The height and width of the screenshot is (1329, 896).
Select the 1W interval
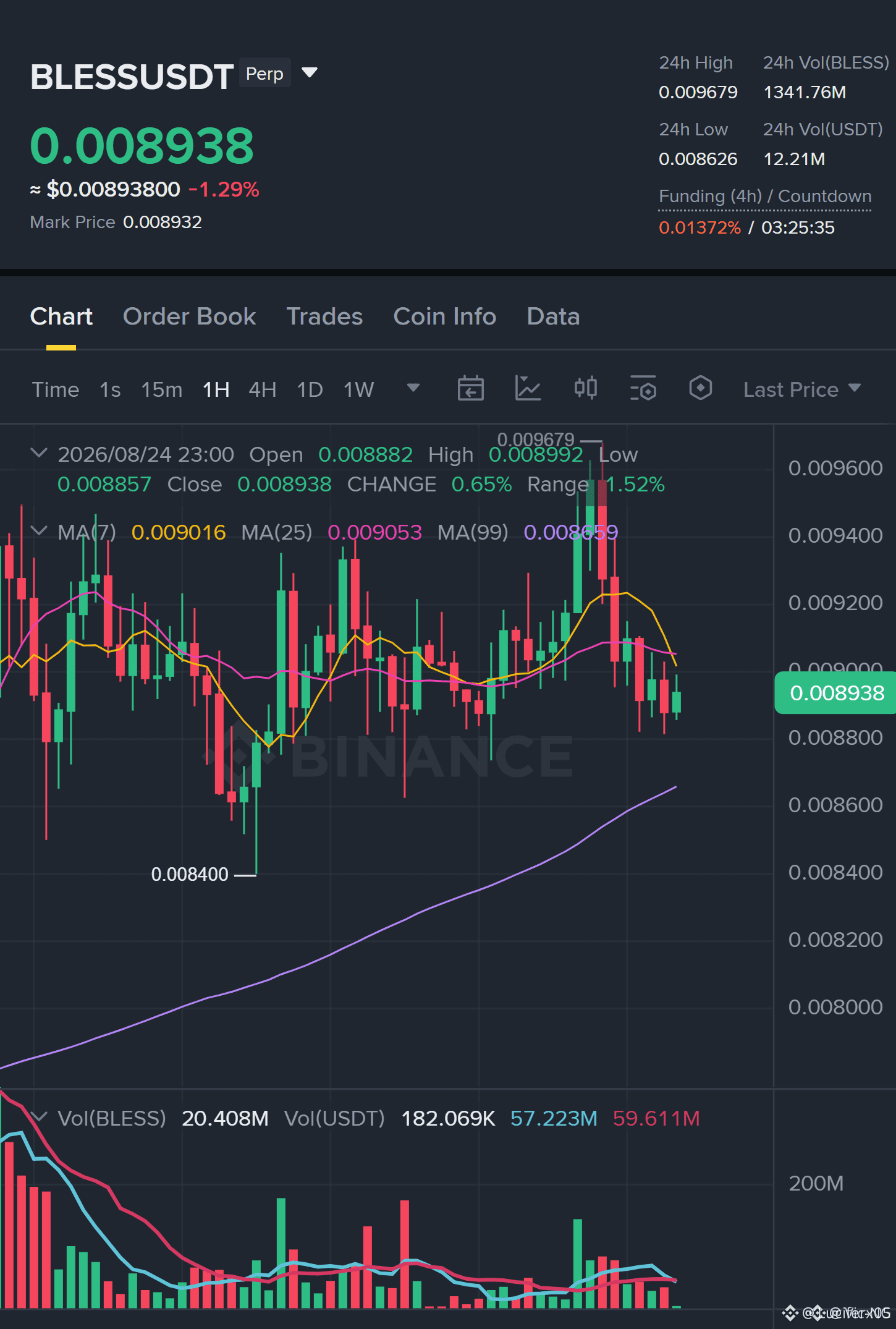[x=359, y=389]
